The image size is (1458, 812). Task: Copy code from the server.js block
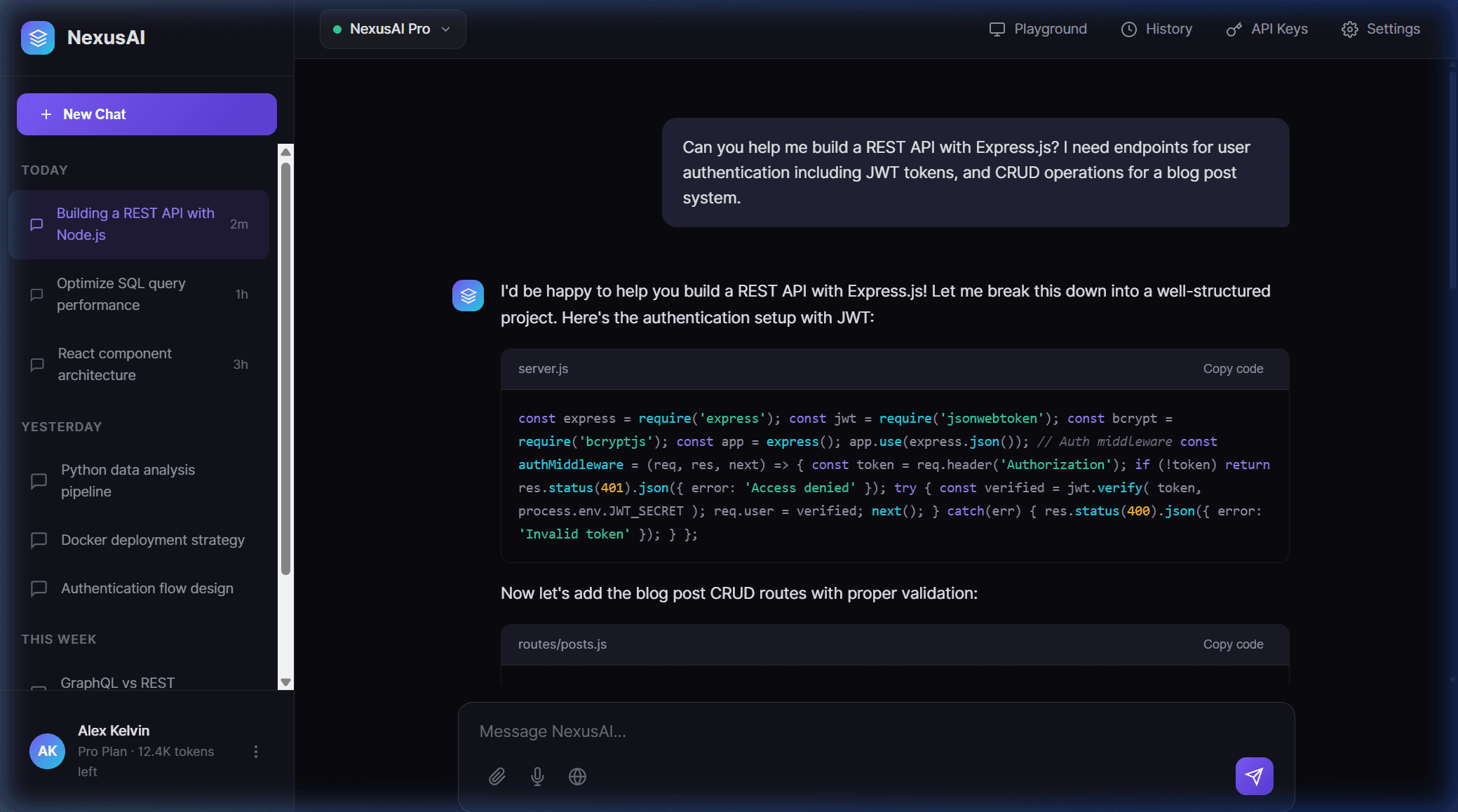tap(1233, 368)
